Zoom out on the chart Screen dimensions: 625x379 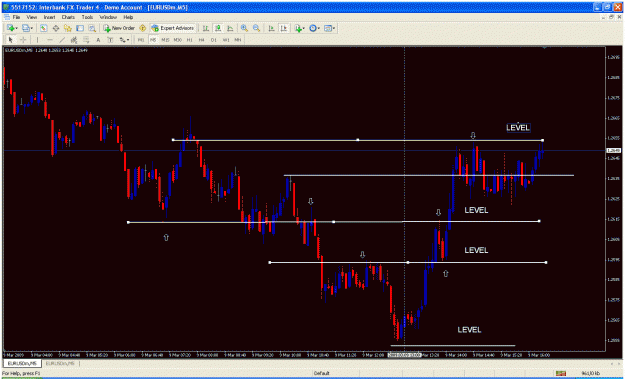tap(256, 28)
